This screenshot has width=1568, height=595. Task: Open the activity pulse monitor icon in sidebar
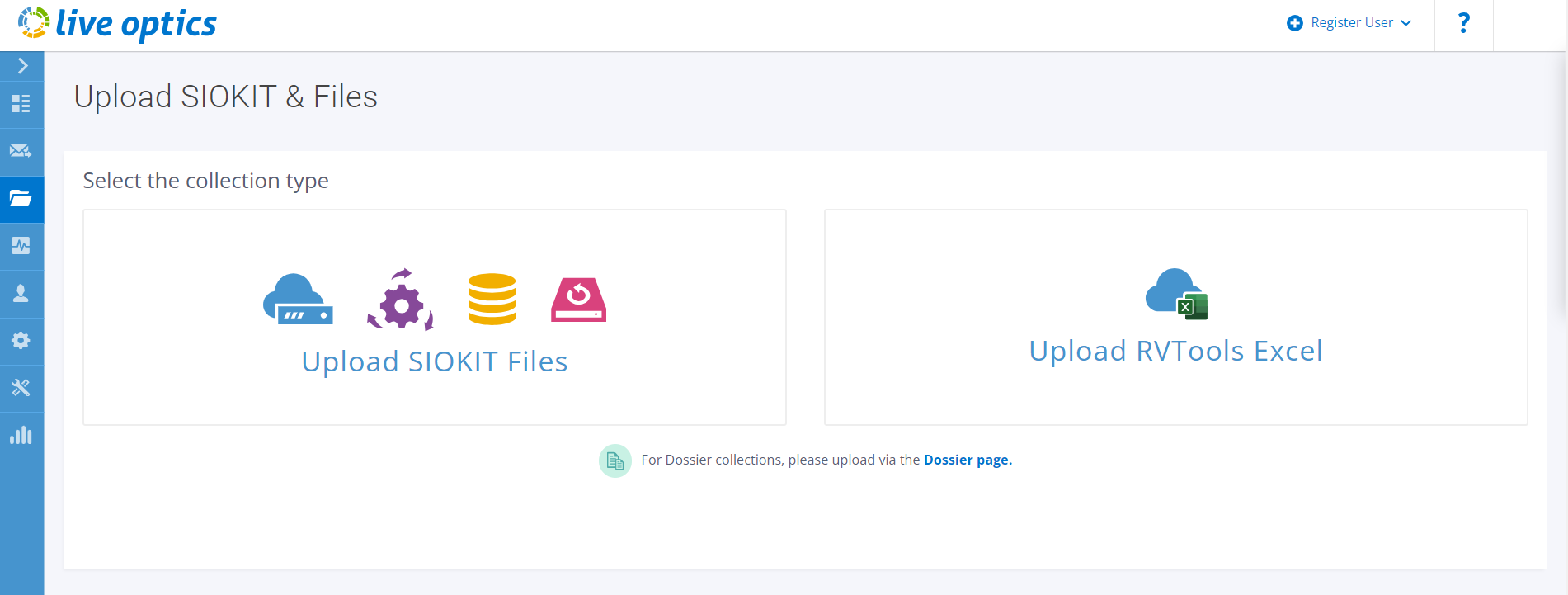[21, 245]
